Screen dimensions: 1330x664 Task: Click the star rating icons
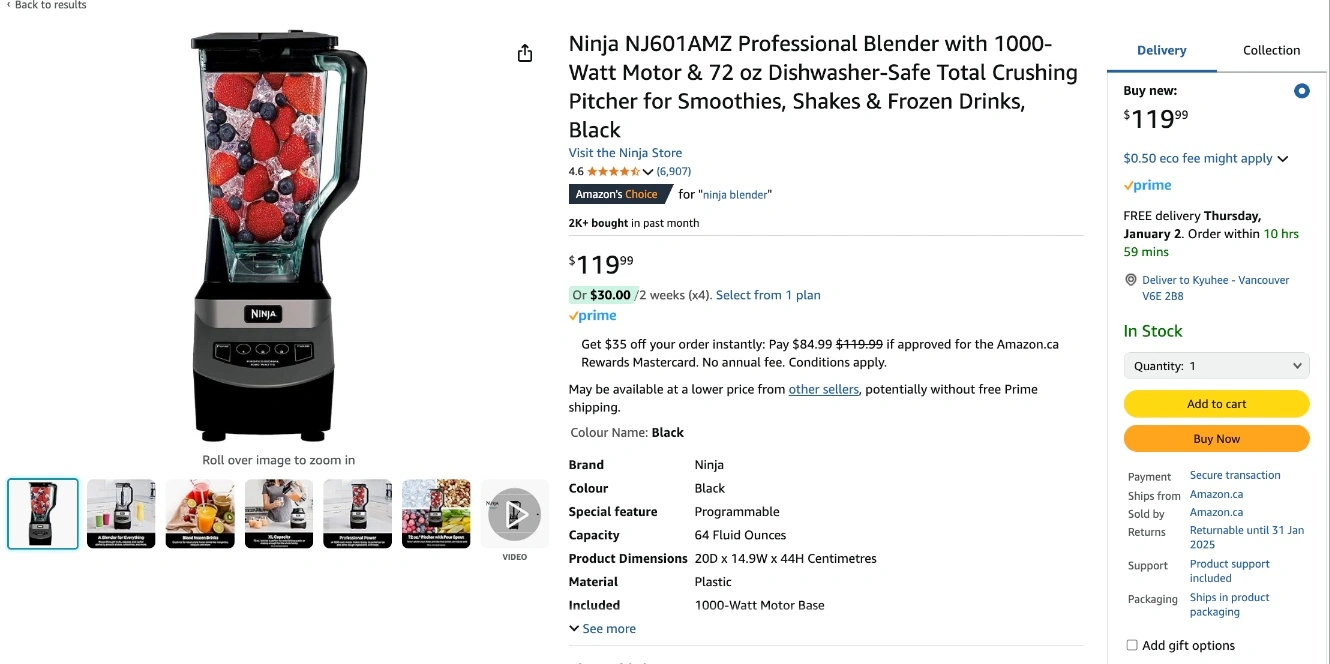point(612,172)
